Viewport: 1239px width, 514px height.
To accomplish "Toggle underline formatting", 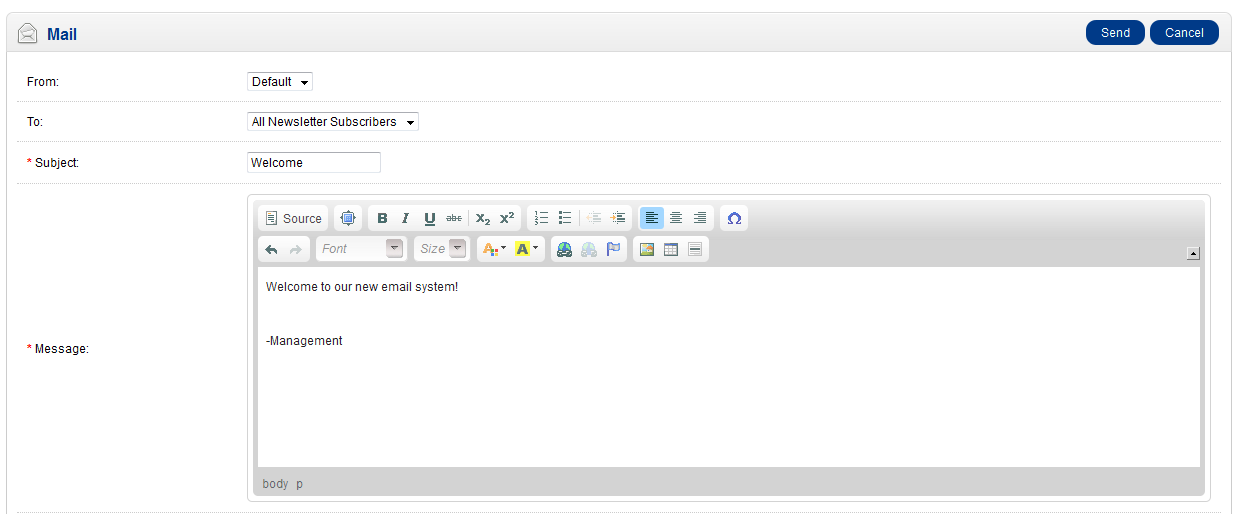I will 430,218.
